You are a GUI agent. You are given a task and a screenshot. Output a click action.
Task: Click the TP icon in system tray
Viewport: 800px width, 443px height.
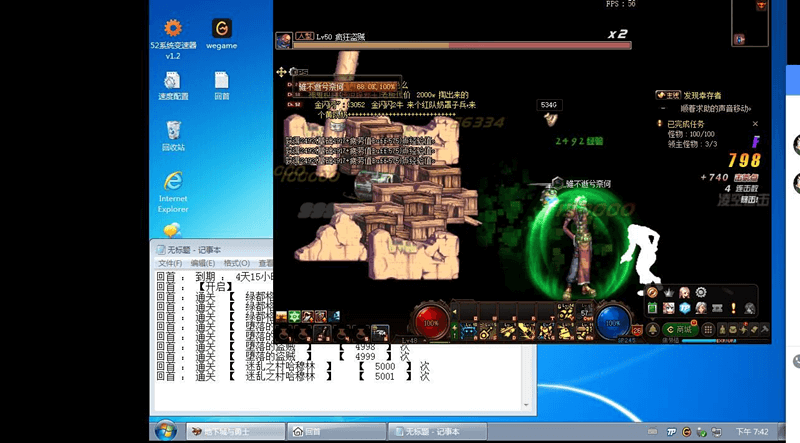click(x=671, y=432)
